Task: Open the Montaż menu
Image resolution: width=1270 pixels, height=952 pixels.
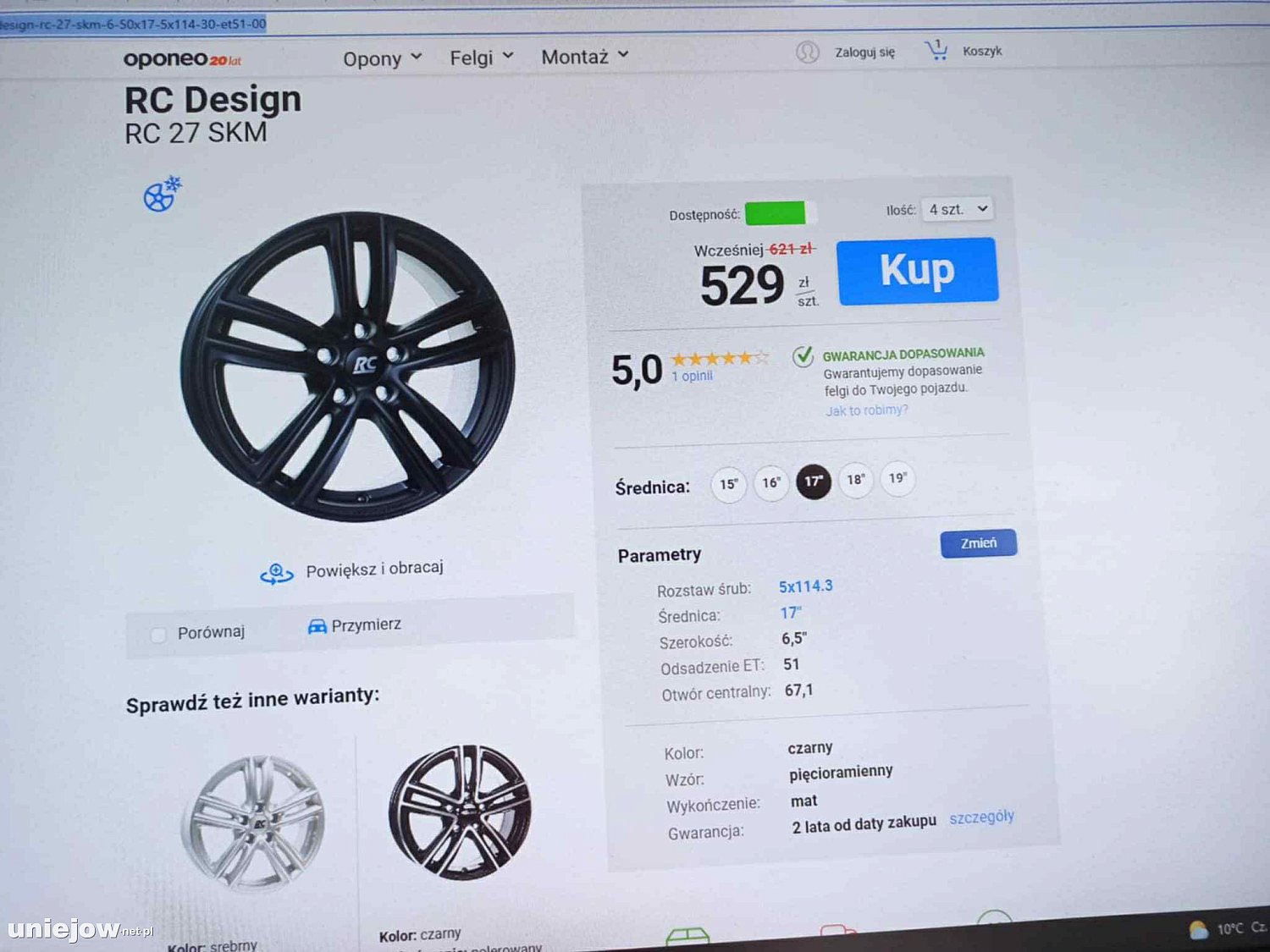Action: click(x=584, y=57)
